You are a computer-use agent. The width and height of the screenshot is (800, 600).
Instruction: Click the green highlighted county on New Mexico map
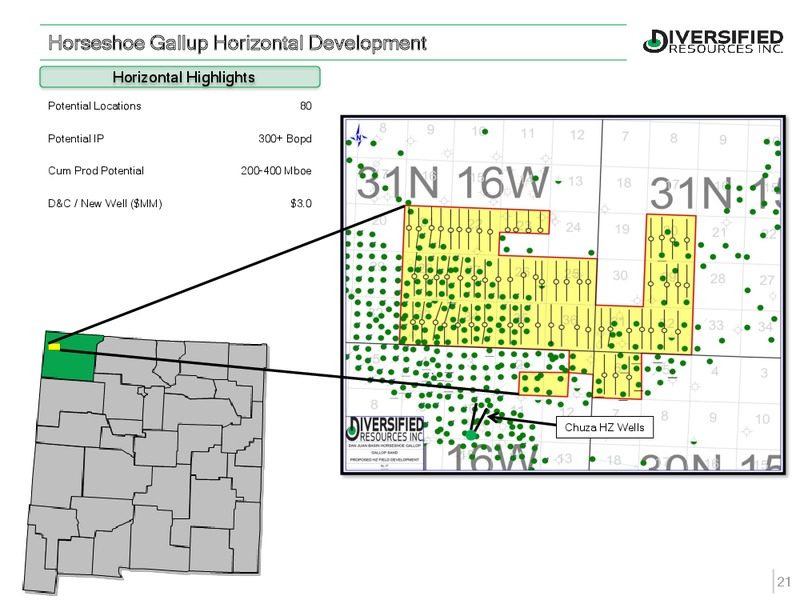[71, 357]
